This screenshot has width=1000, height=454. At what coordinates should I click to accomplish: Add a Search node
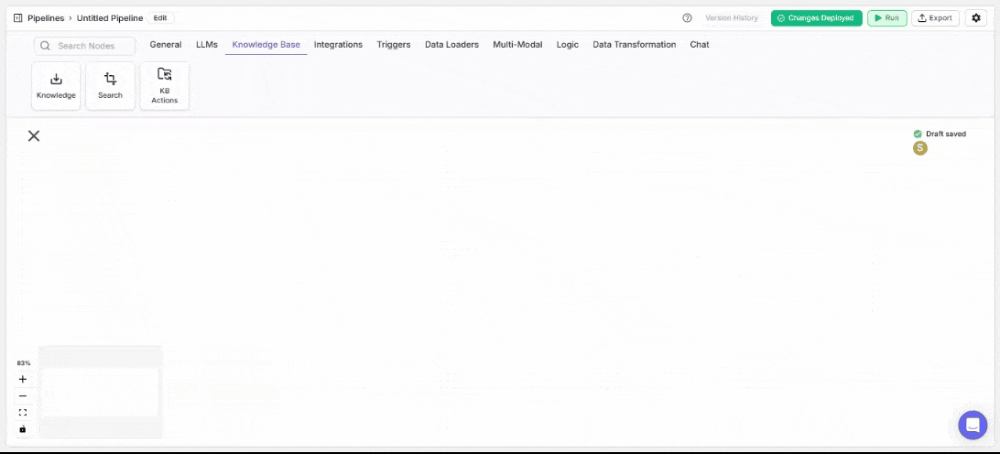pyautogui.click(x=110, y=86)
